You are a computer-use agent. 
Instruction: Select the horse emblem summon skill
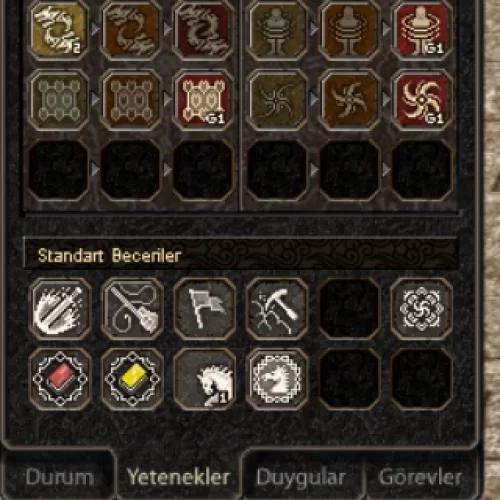(277, 379)
